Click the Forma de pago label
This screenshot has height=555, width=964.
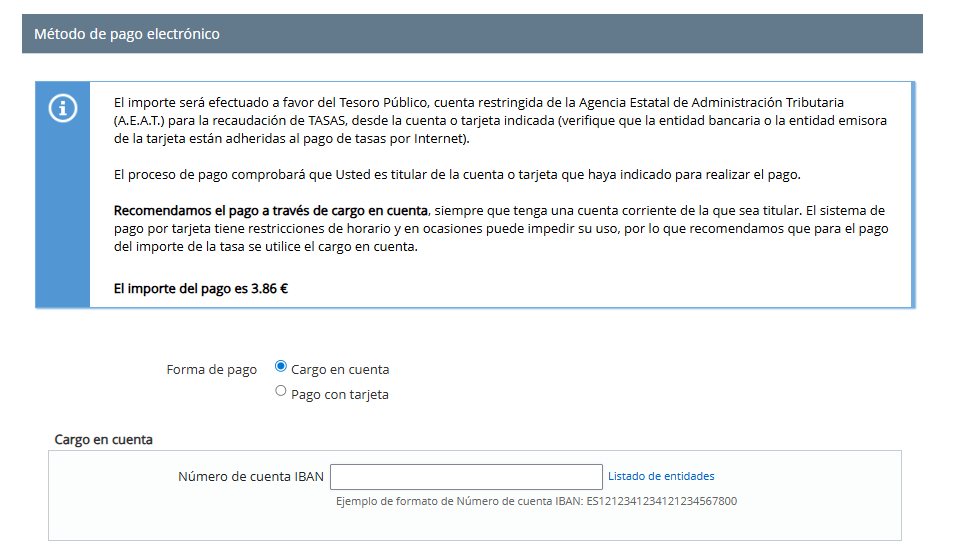[x=212, y=369]
